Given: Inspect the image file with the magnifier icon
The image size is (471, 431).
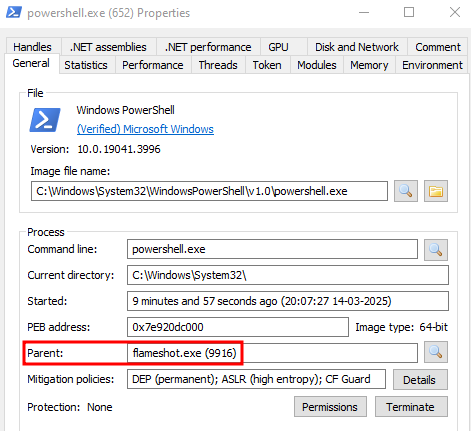Looking at the screenshot, I should 406,191.
